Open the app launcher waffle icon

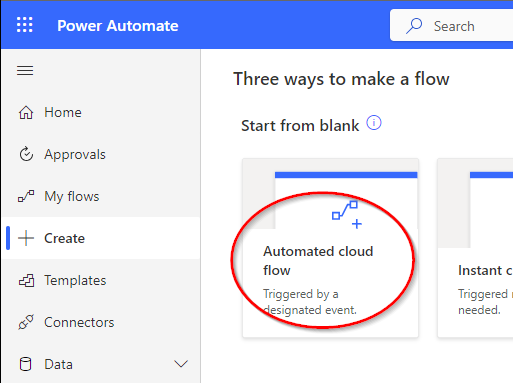pyautogui.click(x=25, y=25)
